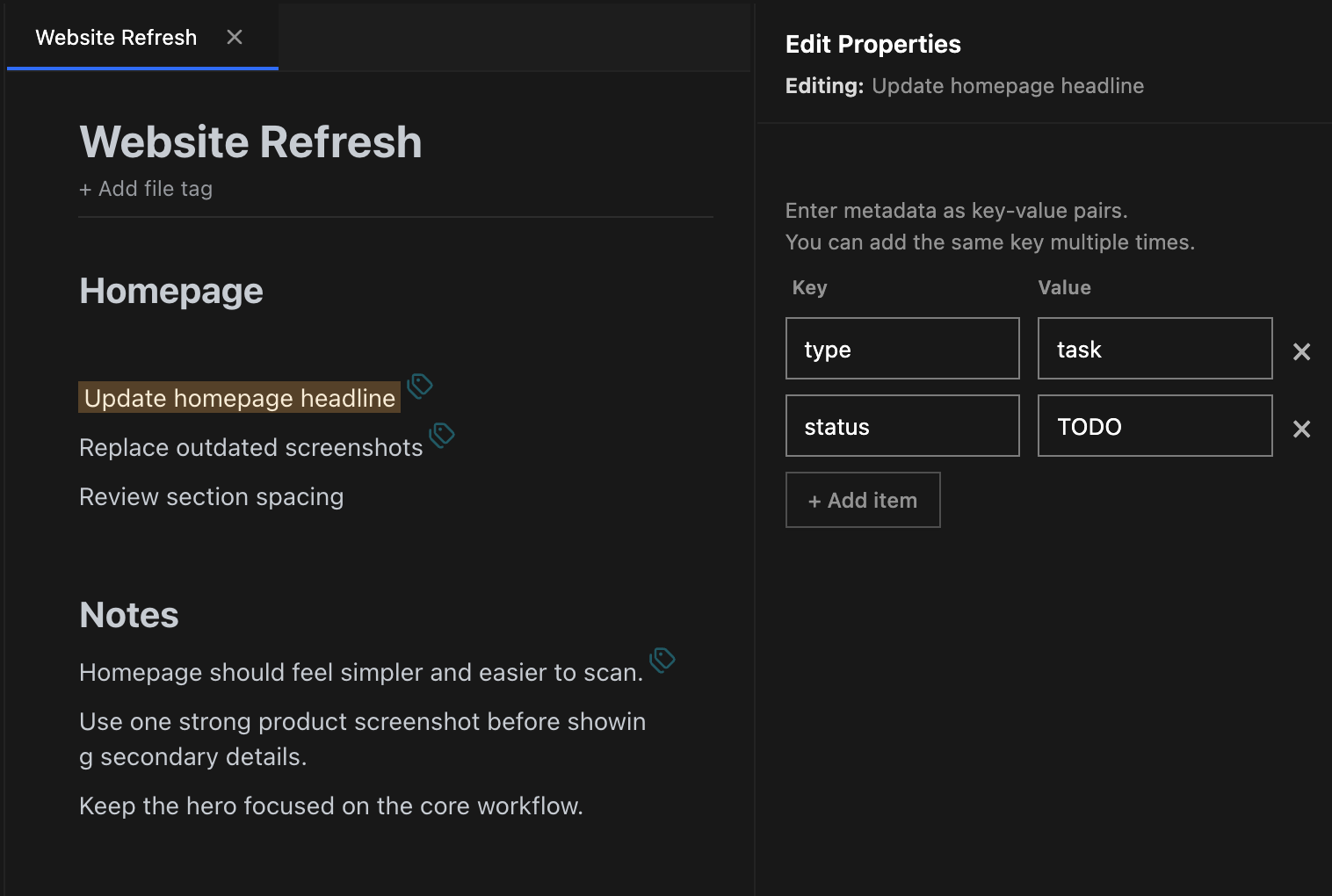Viewport: 1332px width, 896px height.
Task: Select the 'Review section spacing' task
Action: coord(212,496)
